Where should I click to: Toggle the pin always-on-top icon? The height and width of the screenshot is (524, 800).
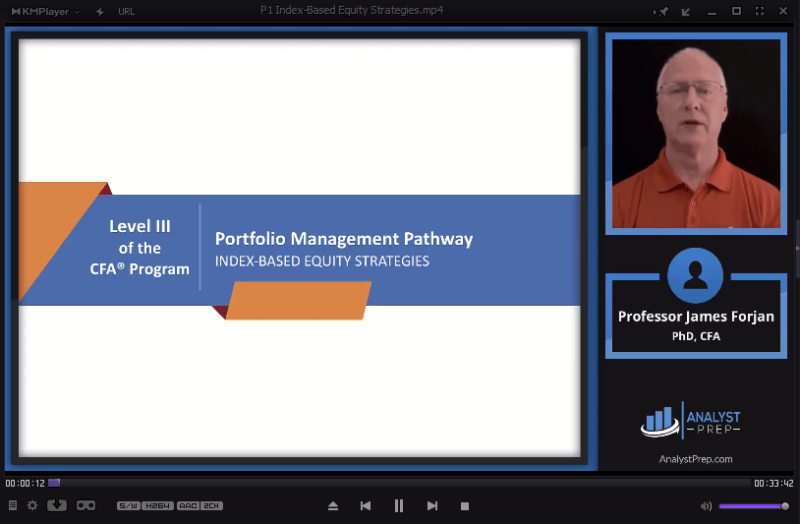(x=661, y=11)
